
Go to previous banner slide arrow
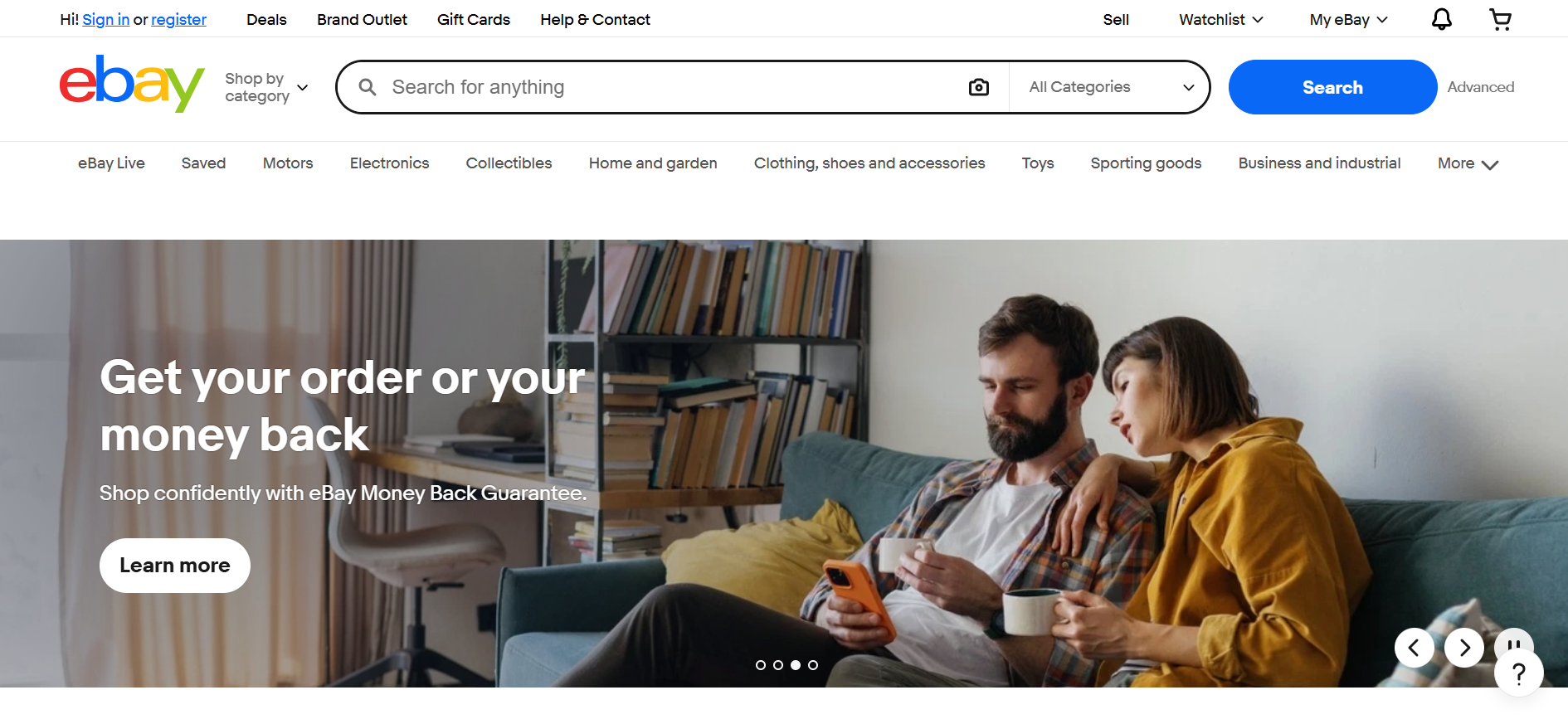1415,648
